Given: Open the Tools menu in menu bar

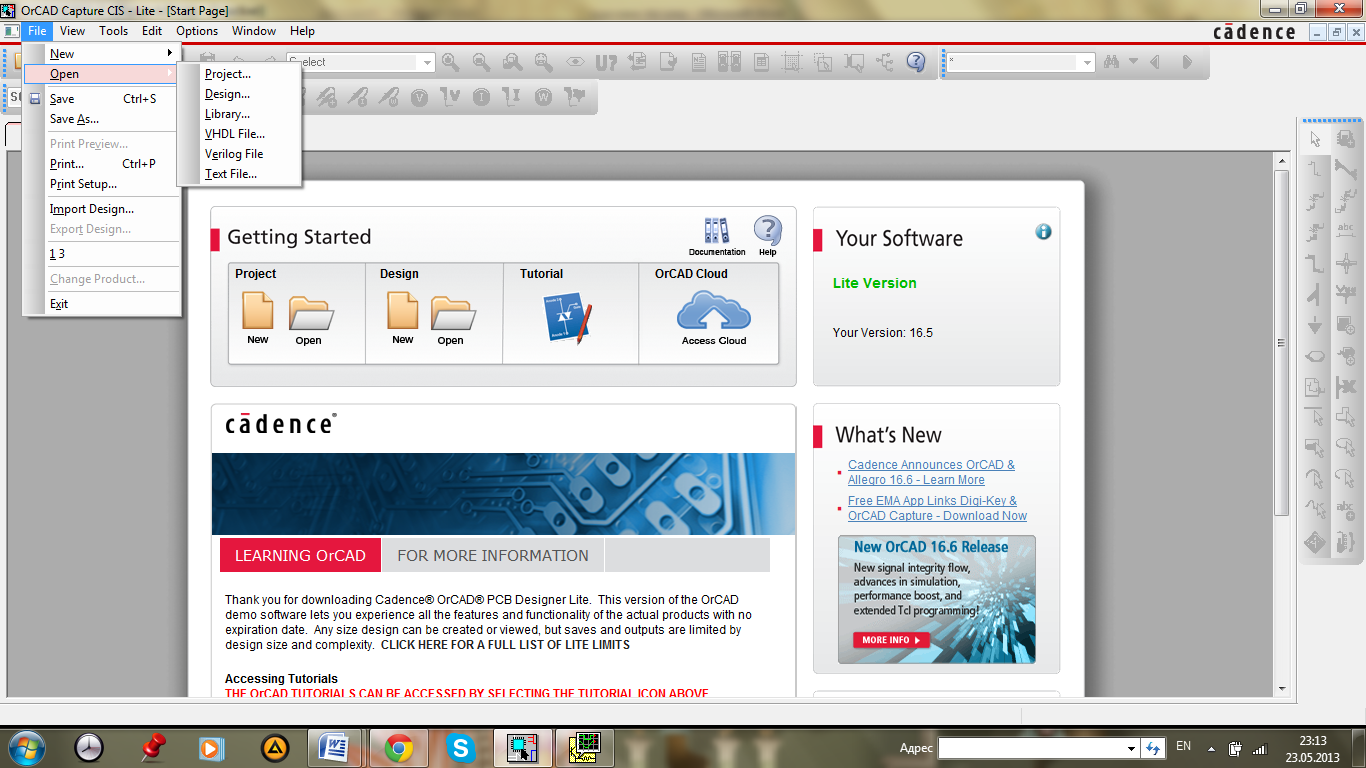Looking at the screenshot, I should [x=113, y=31].
